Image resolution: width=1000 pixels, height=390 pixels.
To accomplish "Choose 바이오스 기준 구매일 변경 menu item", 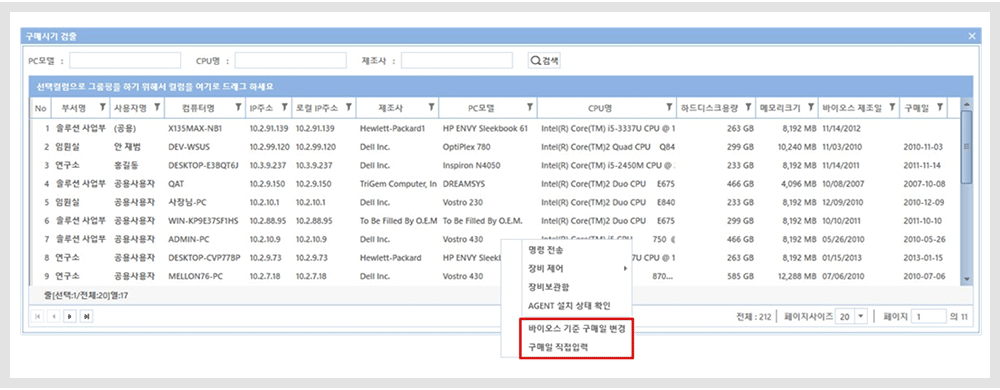I will [576, 329].
